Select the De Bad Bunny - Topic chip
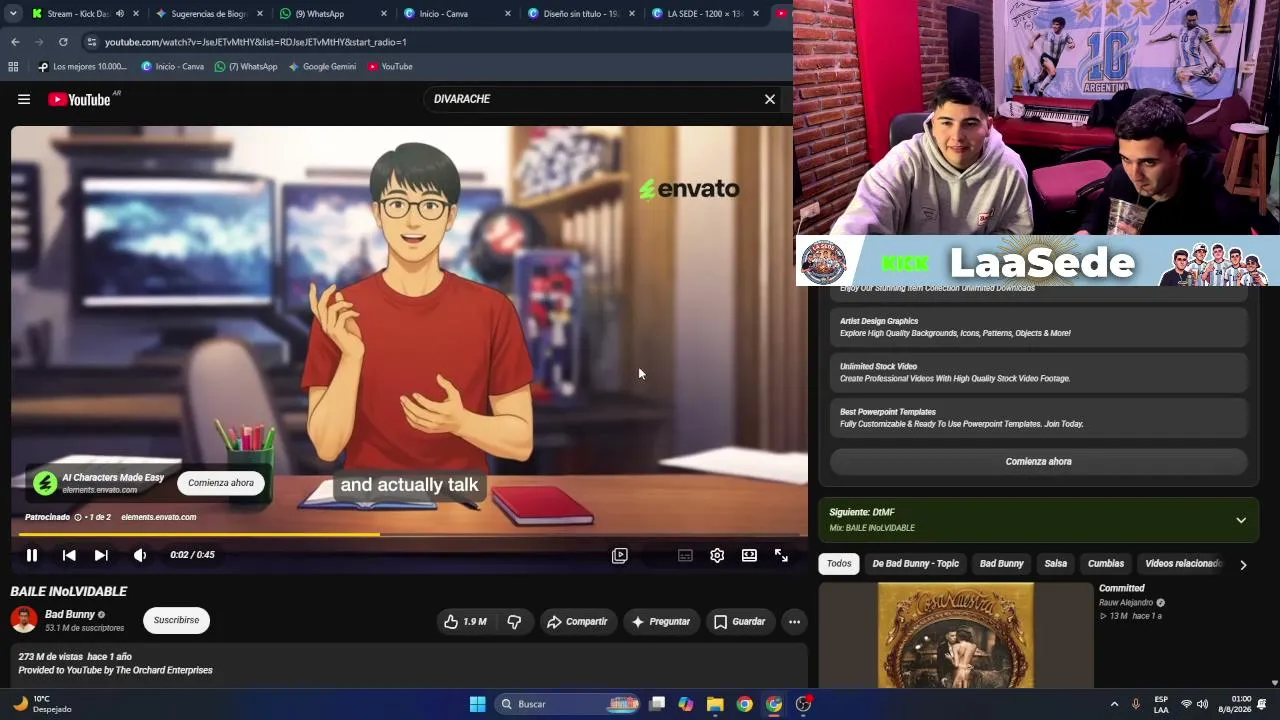 915,564
